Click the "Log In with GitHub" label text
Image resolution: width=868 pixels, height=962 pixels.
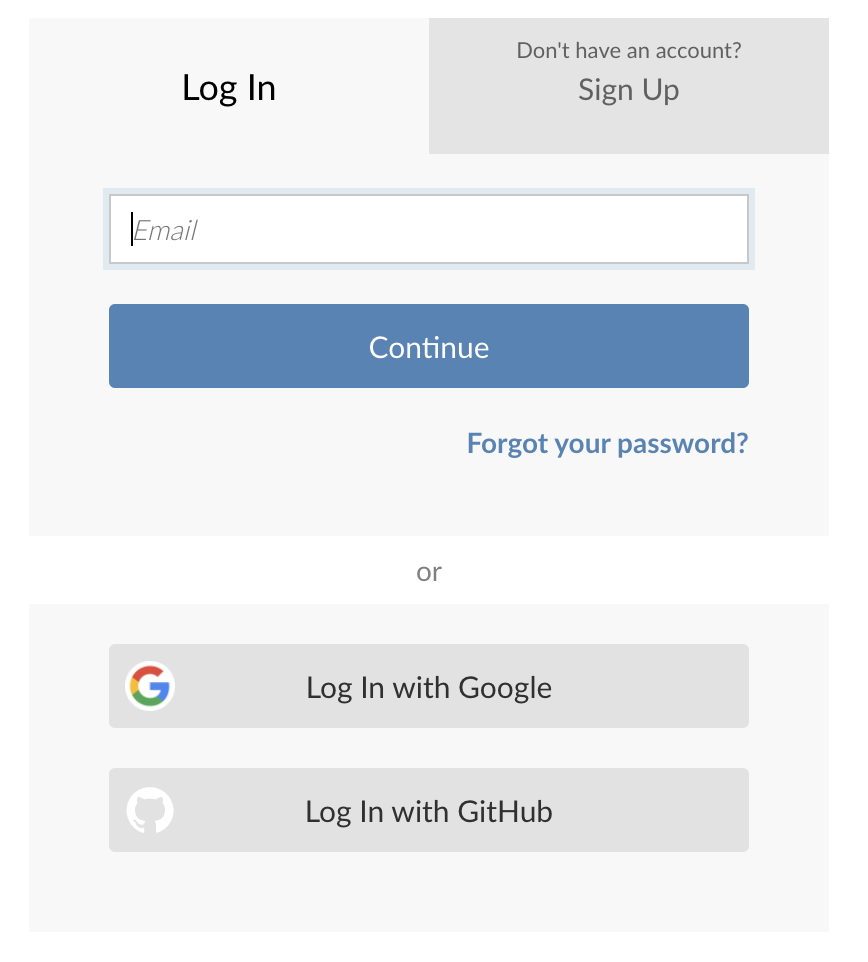[x=429, y=812]
